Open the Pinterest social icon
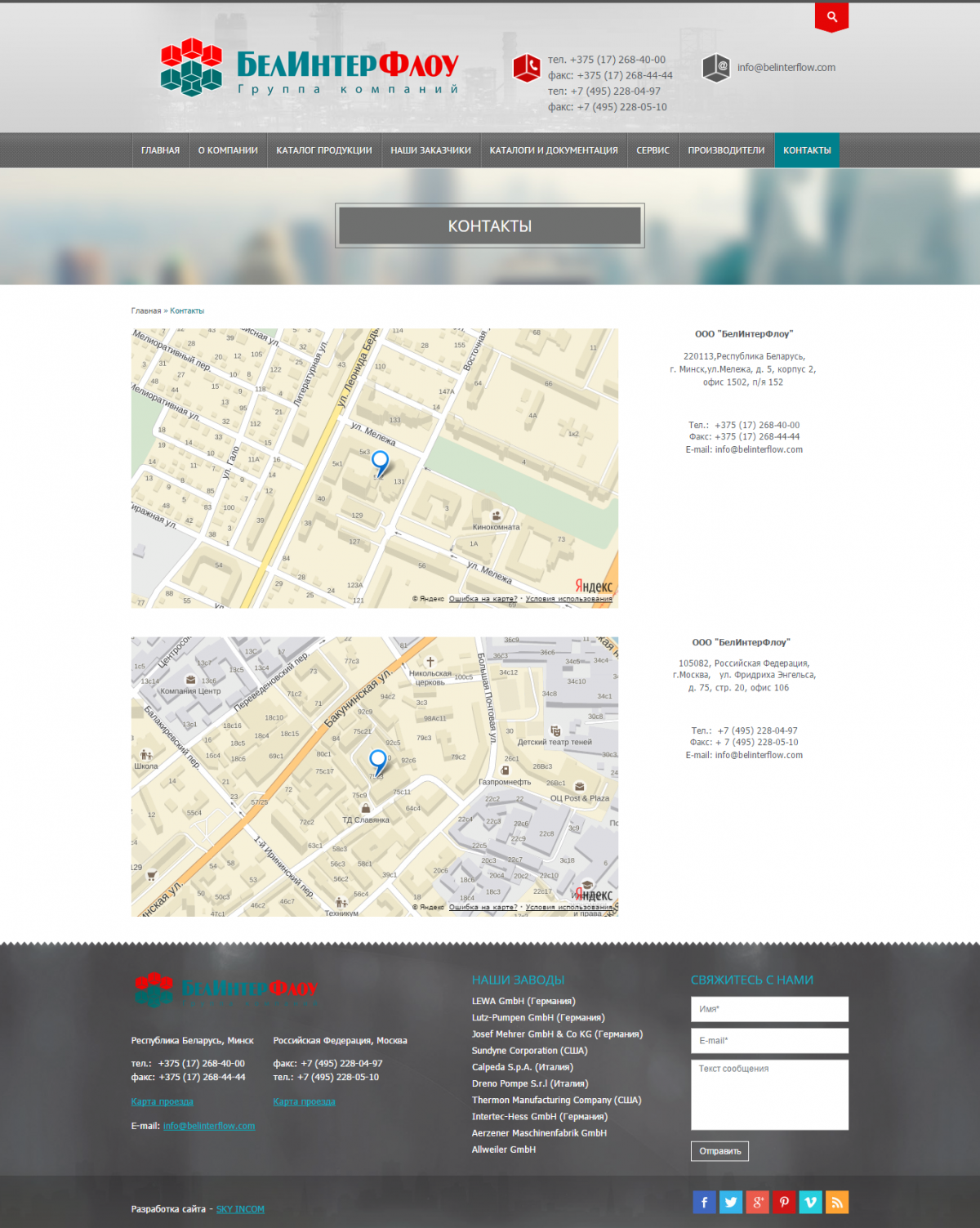This screenshot has height=1228, width=980. 784,1202
